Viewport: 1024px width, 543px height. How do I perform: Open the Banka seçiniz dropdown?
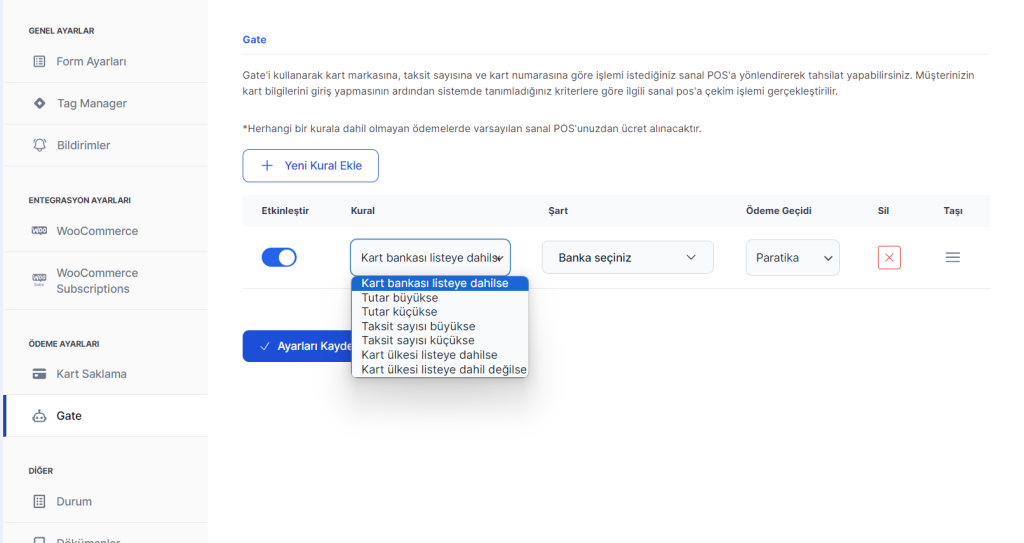coord(627,257)
